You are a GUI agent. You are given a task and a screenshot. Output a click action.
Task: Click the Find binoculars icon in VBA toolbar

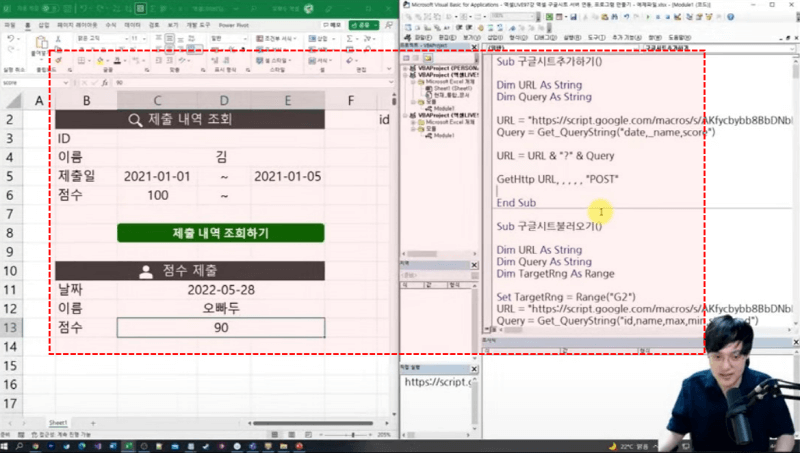(x=614, y=17)
